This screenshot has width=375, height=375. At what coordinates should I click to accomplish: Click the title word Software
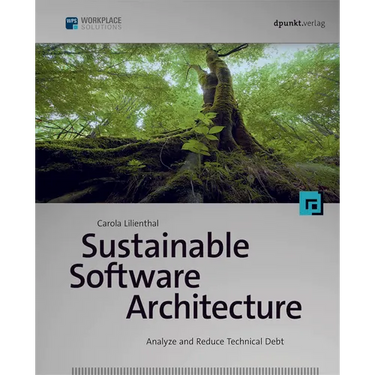point(135,276)
